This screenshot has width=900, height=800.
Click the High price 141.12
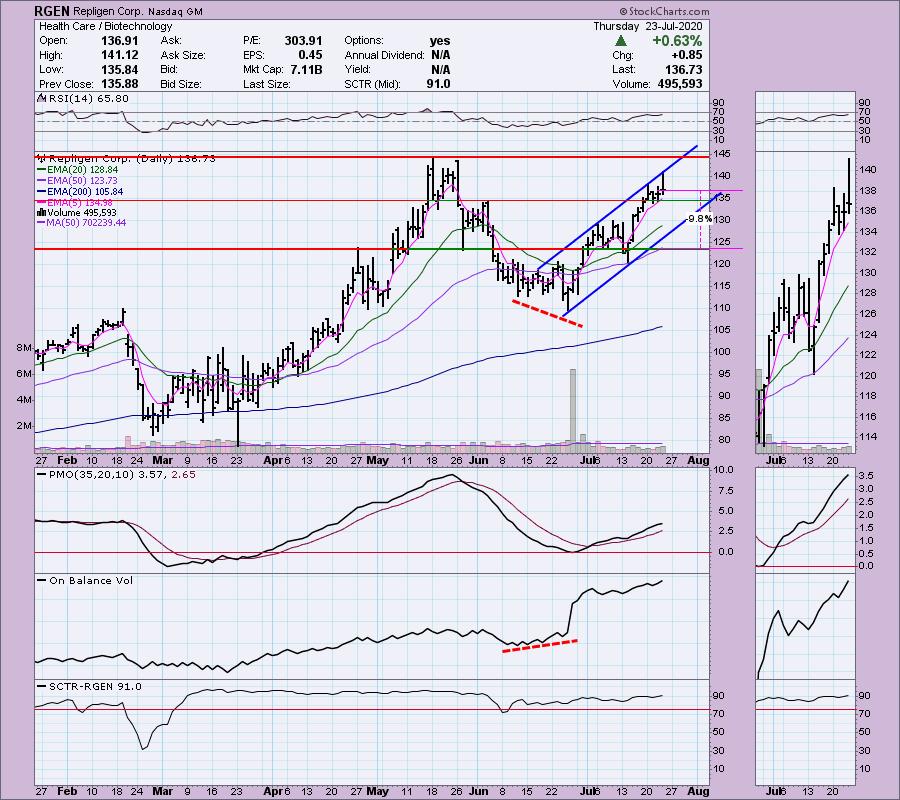pyautogui.click(x=119, y=55)
